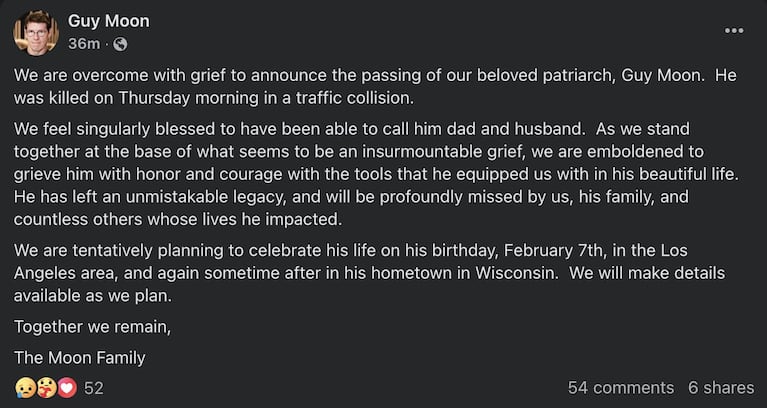Click 'The Moon Family' signature text
This screenshot has height=408, width=767.
coord(80,357)
